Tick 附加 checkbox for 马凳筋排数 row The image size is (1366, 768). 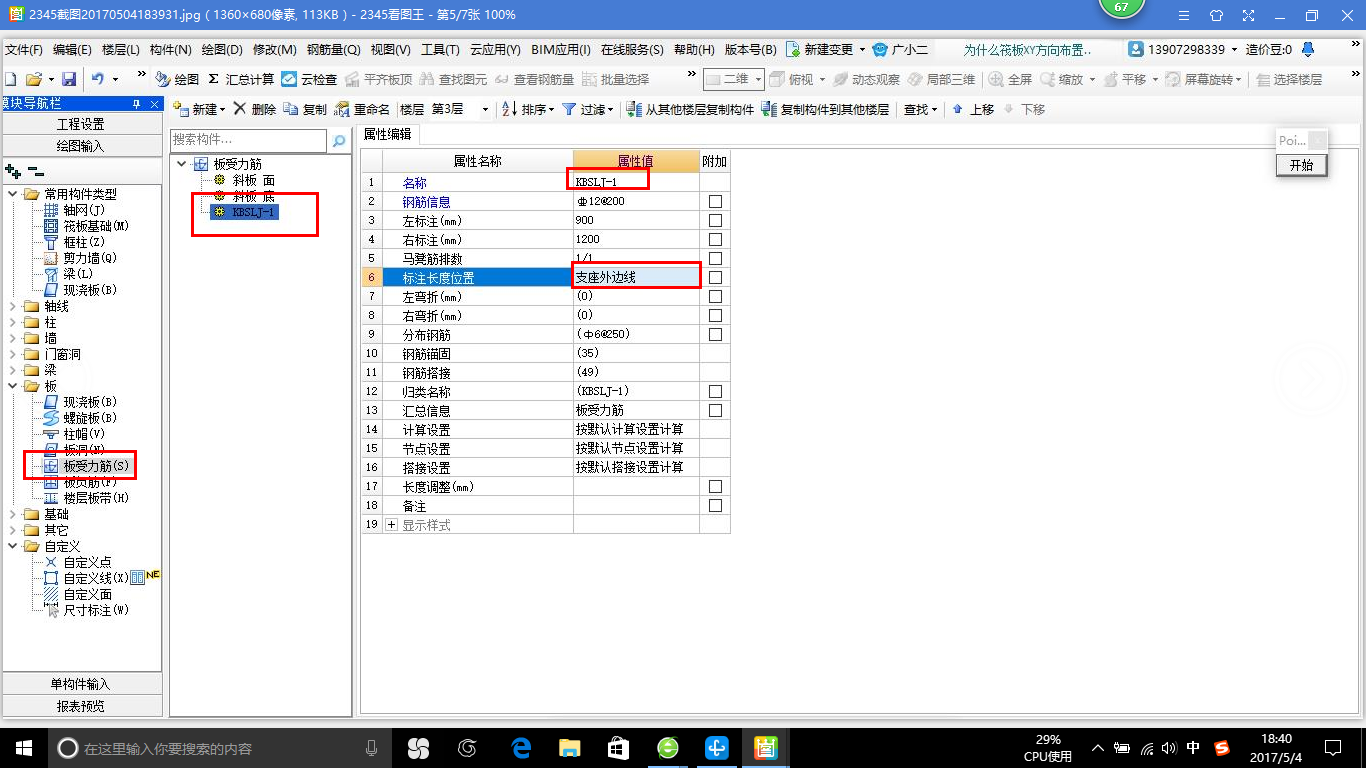(715, 258)
